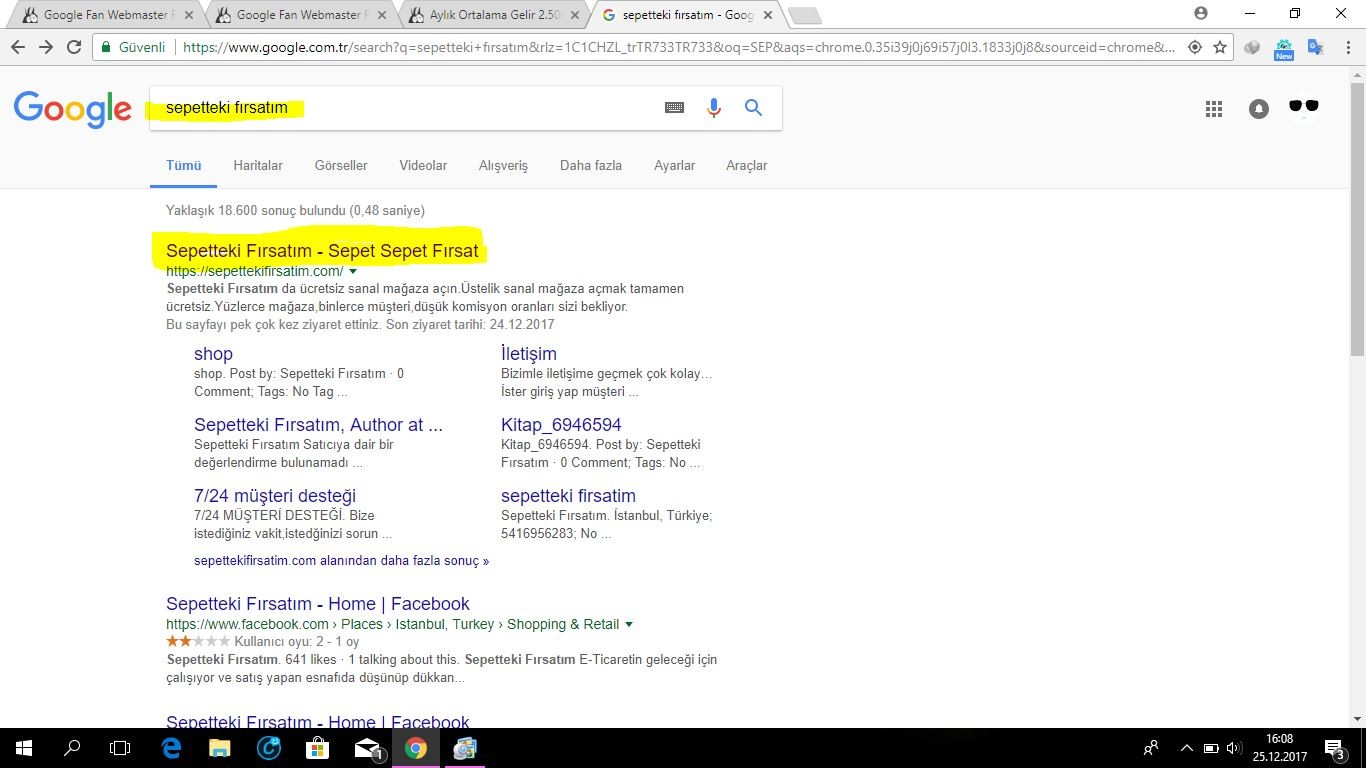Screen dimensions: 1366x768
Task: Show more results from sepettekifirsatim.com
Action: (341, 561)
